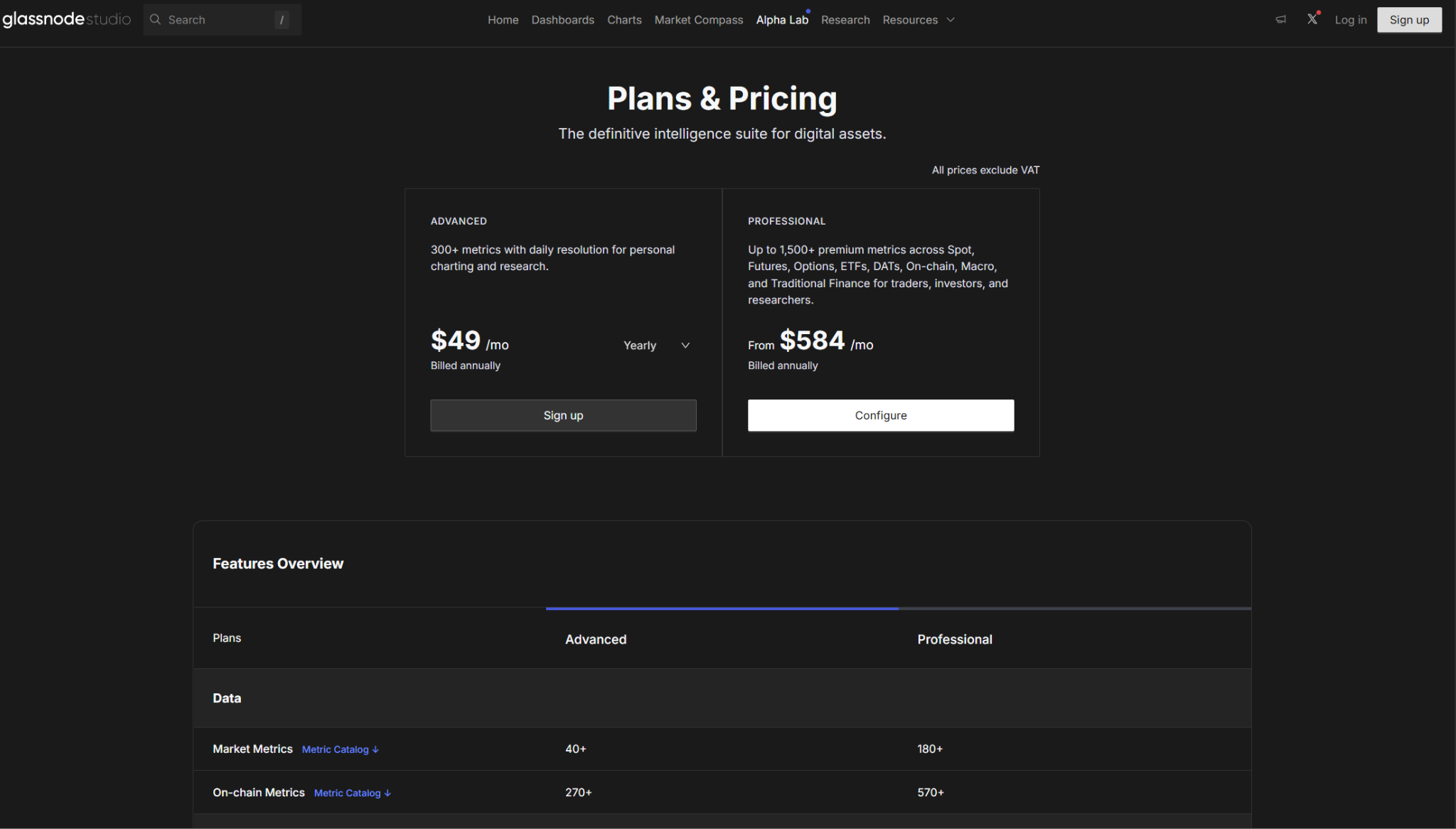Open Metric Catalog link for Market Metrics
The height and width of the screenshot is (829, 1456).
pos(340,749)
